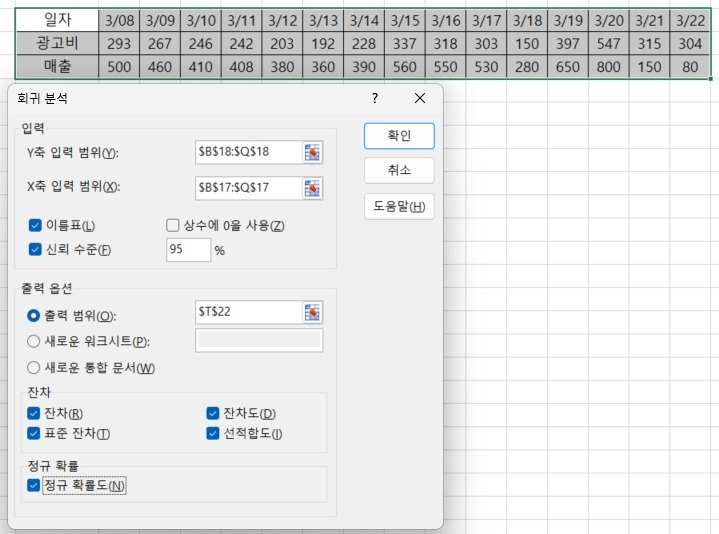
Task: Select the 새로운 통합 문서 radio button
Action: tap(33, 368)
